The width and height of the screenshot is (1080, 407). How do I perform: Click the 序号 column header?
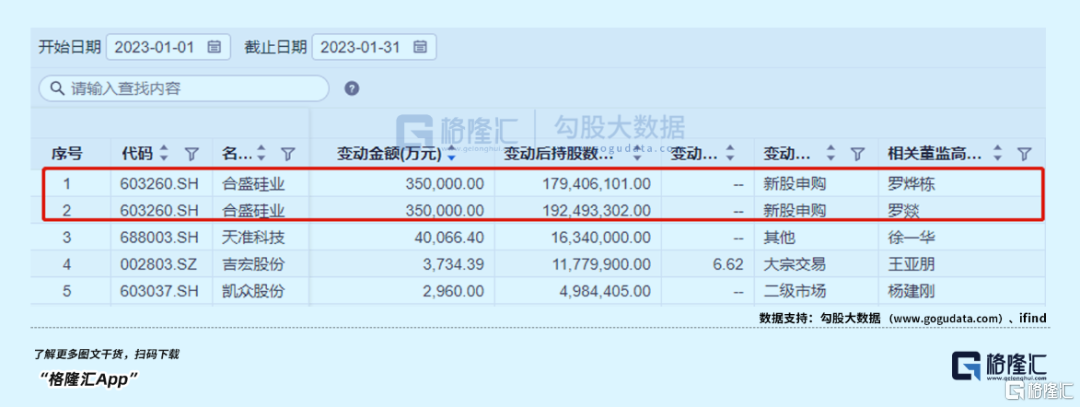click(x=68, y=154)
